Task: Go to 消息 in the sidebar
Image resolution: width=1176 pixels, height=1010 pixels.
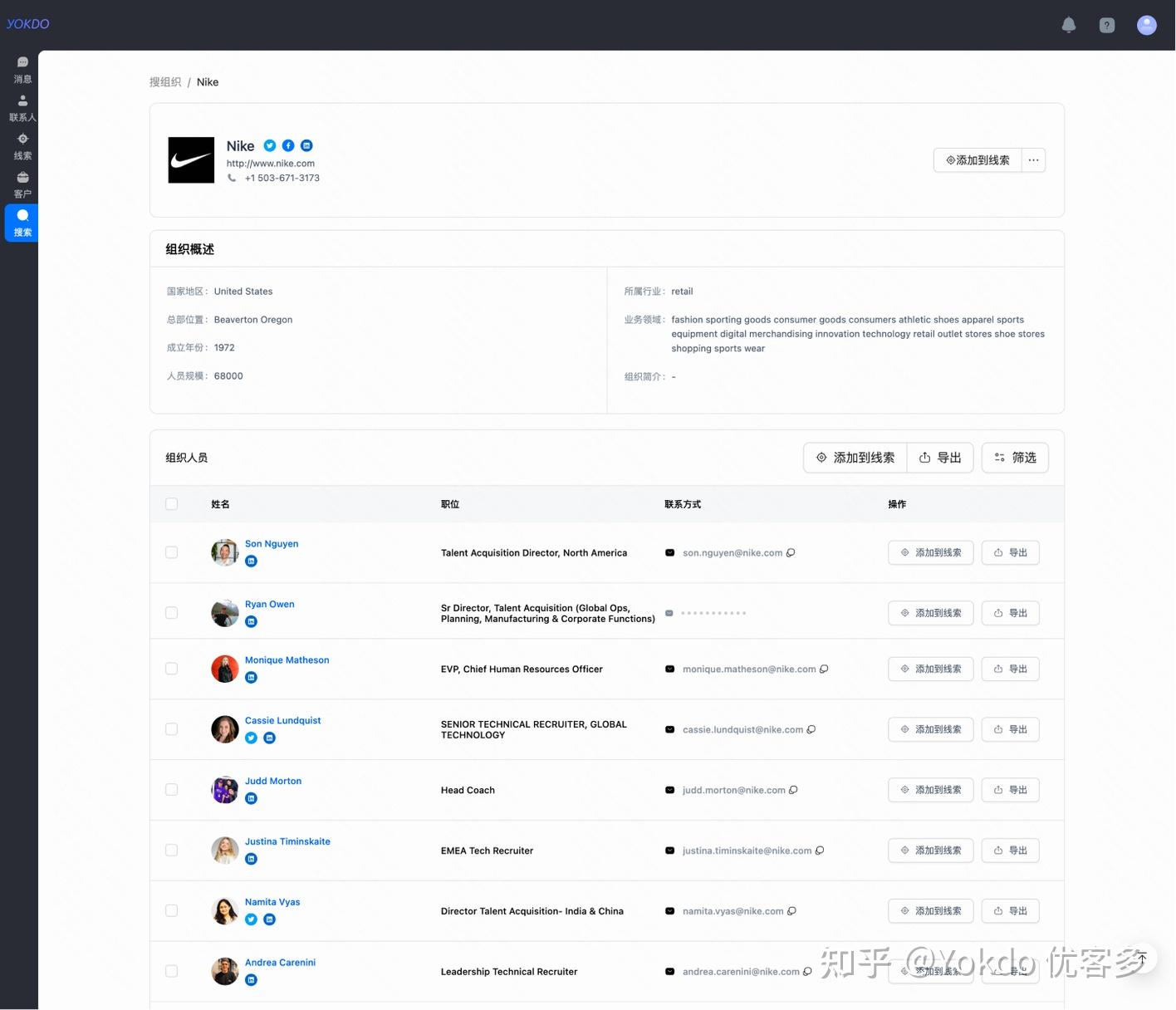Action: coord(22,71)
